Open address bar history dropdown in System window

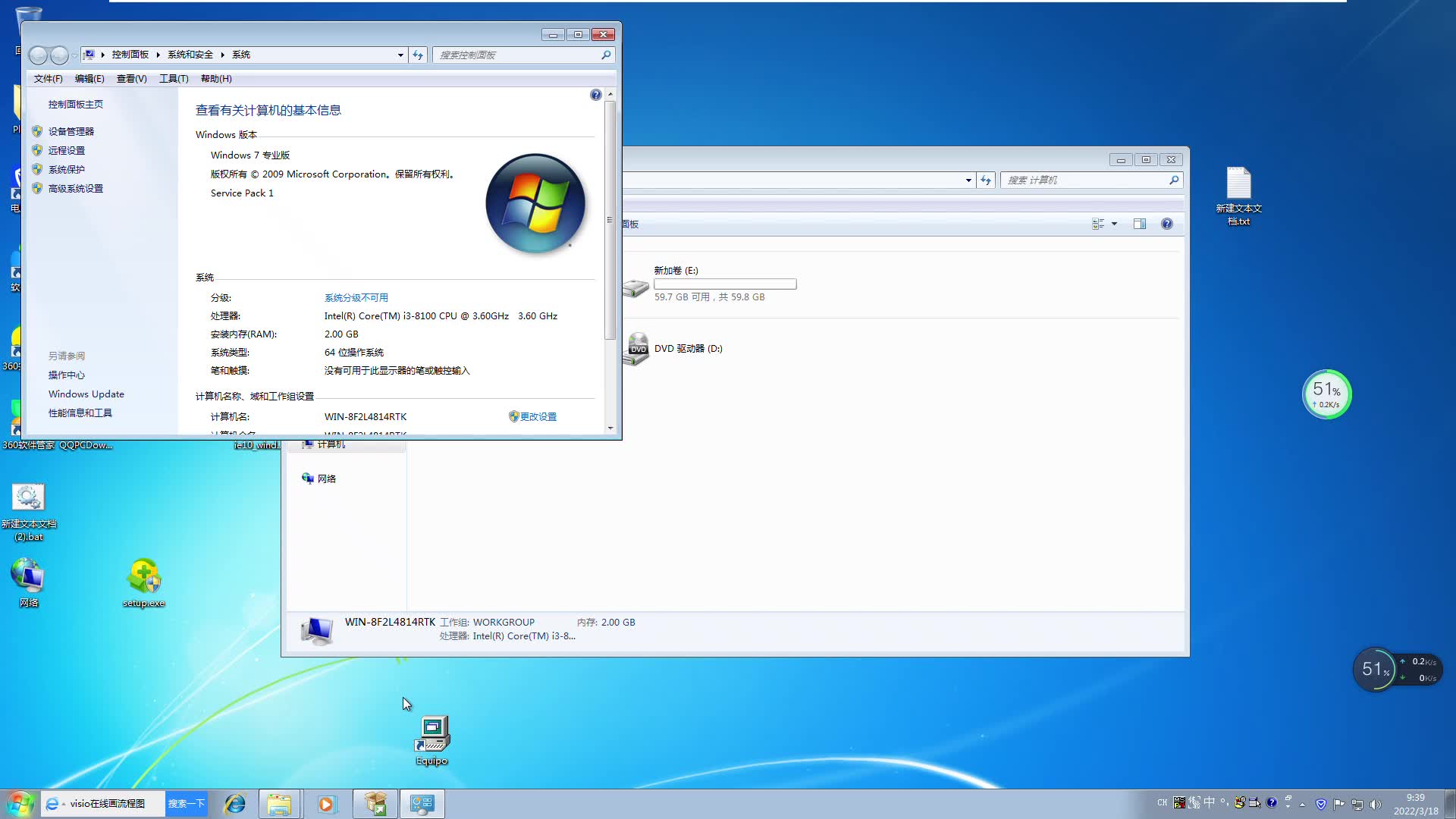point(400,55)
